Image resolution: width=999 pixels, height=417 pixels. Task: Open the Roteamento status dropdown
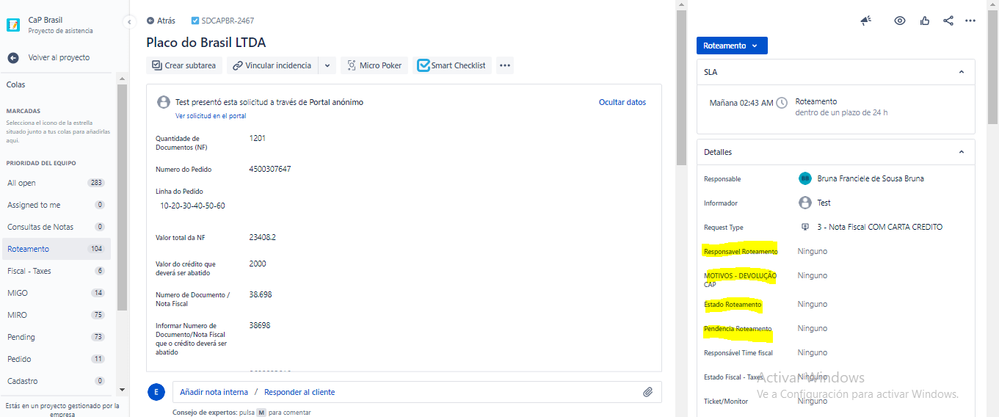point(731,46)
